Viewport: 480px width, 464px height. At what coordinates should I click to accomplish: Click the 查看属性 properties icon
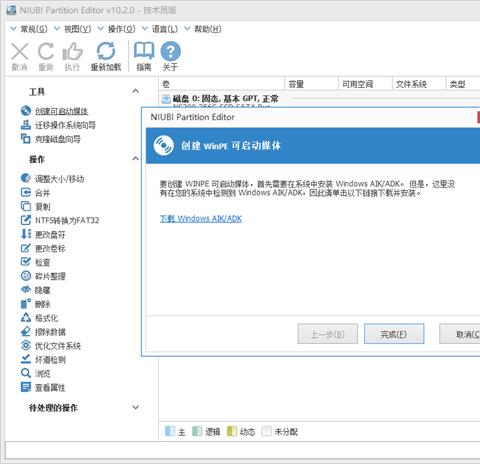coord(26,387)
